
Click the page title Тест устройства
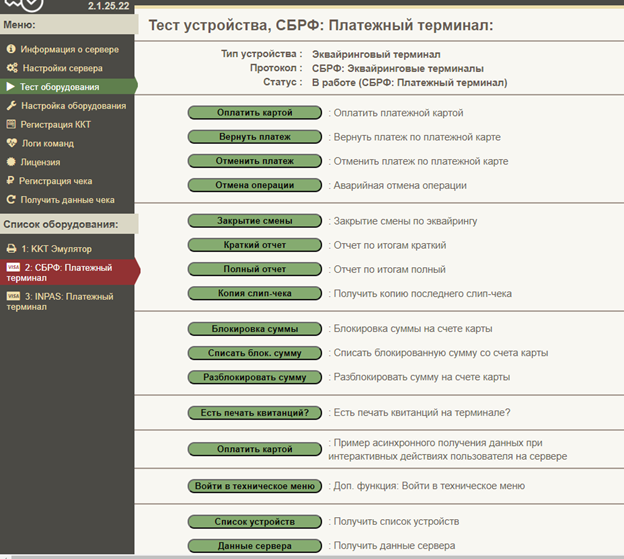(x=321, y=25)
